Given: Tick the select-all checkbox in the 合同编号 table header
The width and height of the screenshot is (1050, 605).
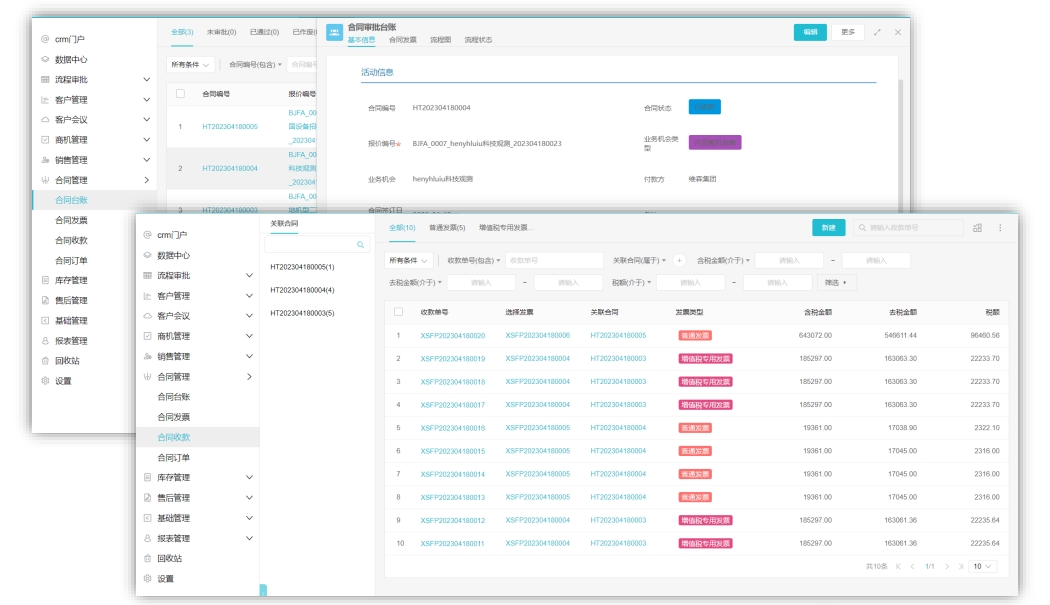Looking at the screenshot, I should (180, 94).
